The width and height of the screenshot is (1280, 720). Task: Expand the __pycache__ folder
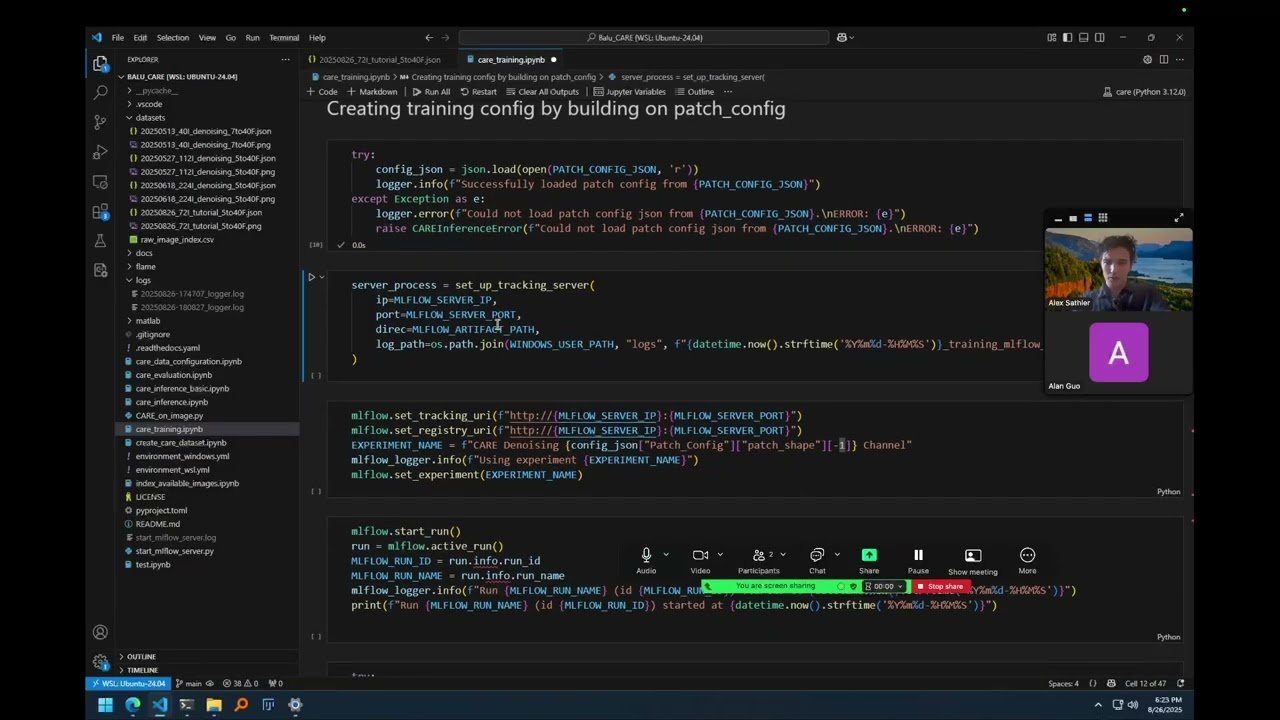coord(157,90)
